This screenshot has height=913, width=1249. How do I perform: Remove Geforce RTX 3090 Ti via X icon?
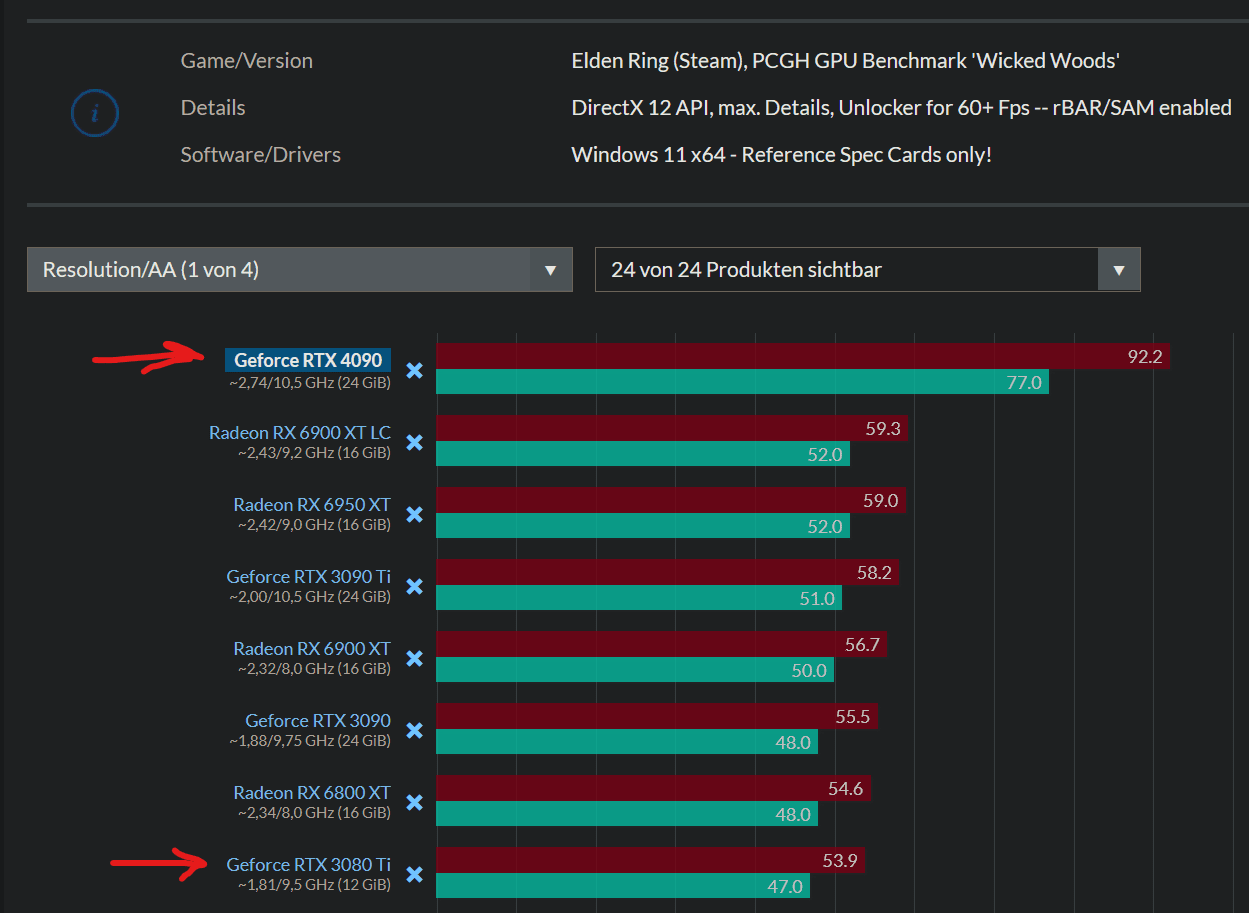tap(415, 587)
